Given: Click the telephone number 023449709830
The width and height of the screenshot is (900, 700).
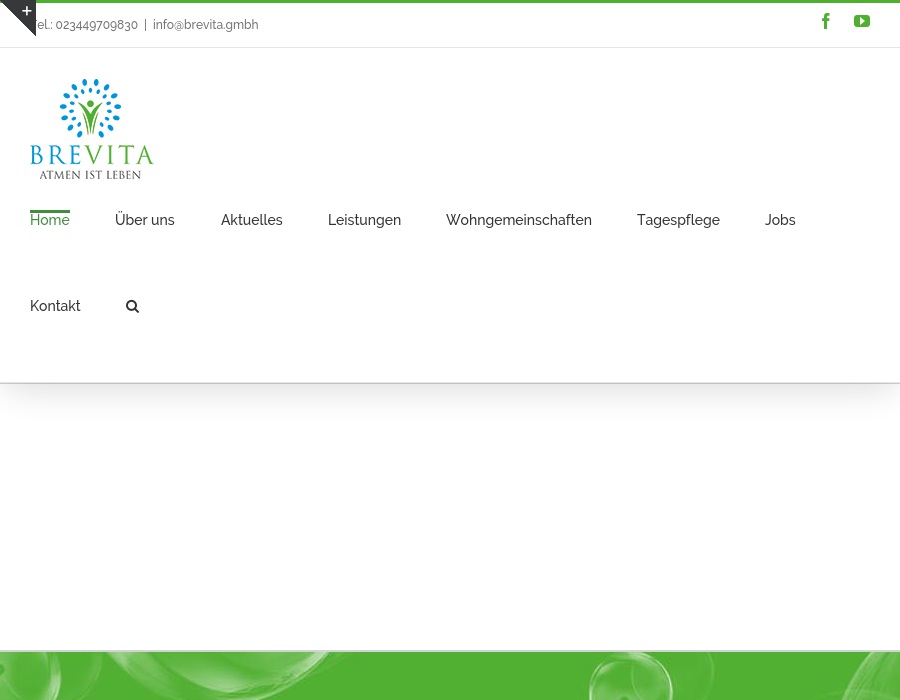Looking at the screenshot, I should tap(96, 25).
